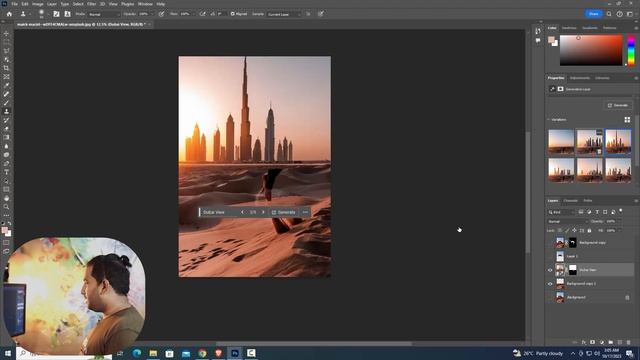This screenshot has height=360, width=640.
Task: Open the Comments panel icon
Action: click(x=538, y=40)
